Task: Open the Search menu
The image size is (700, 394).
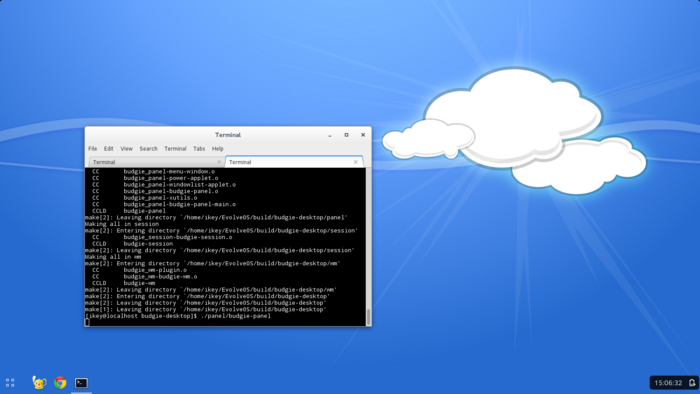Action: tap(148, 149)
